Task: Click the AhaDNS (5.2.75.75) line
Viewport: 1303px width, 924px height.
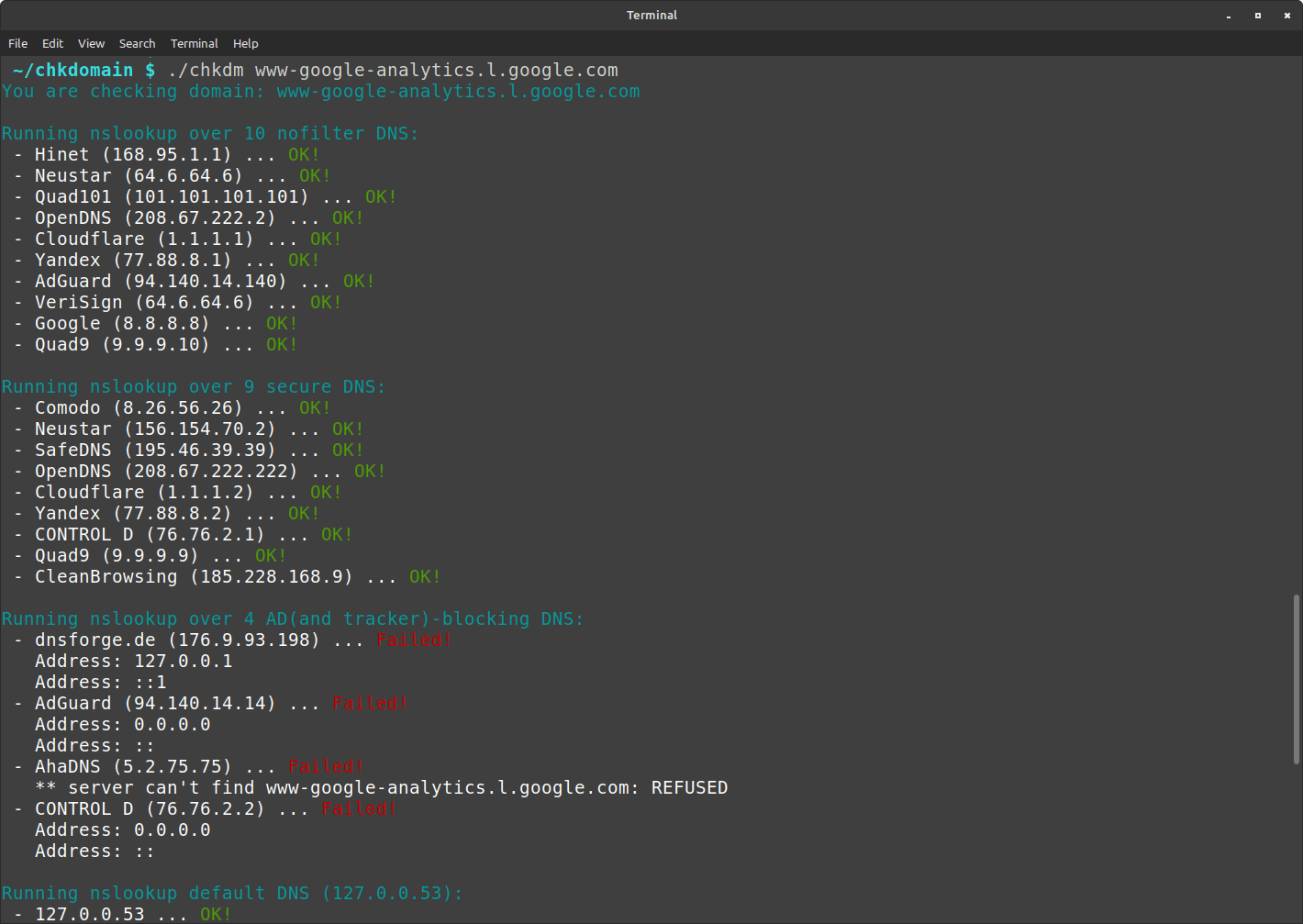Action: 188,766
